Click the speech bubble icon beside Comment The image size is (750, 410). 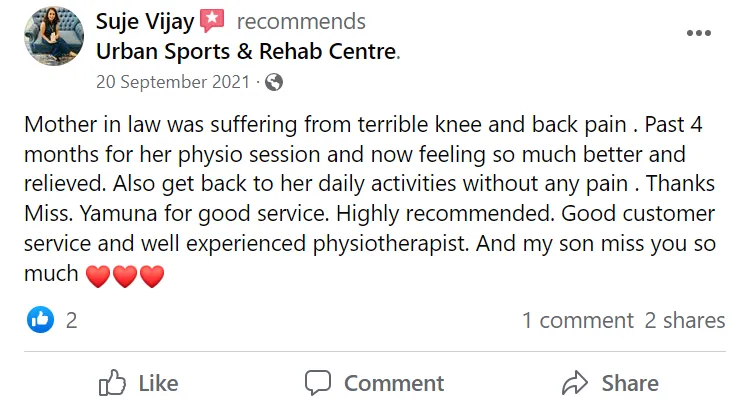coord(318,383)
